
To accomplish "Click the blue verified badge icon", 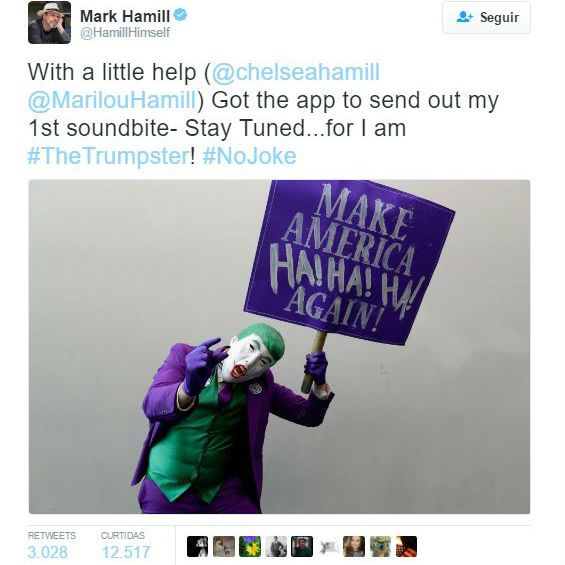I will click(180, 15).
